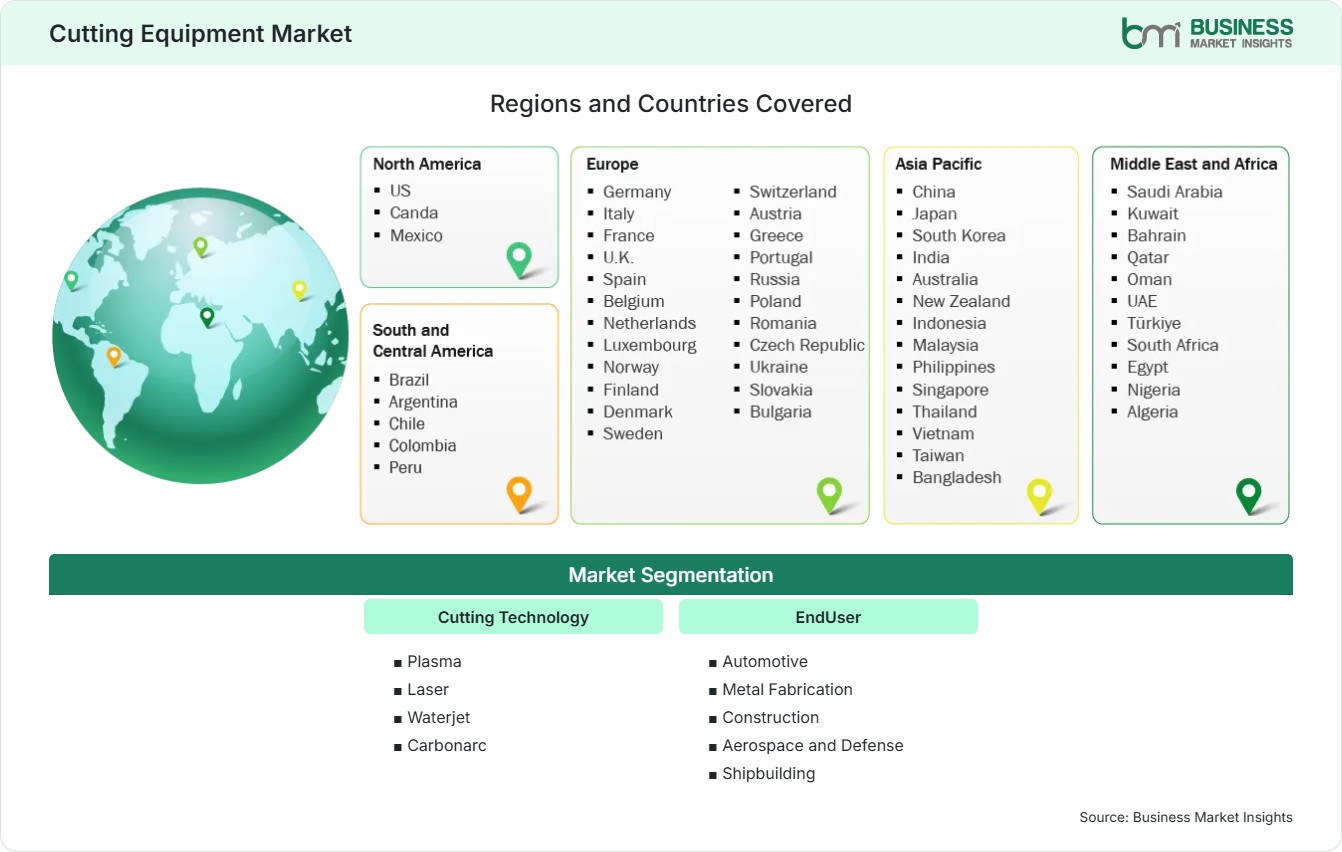Viewport: 1342px width, 852px height.
Task: Click Brazil in South and Central America list
Action: click(409, 380)
